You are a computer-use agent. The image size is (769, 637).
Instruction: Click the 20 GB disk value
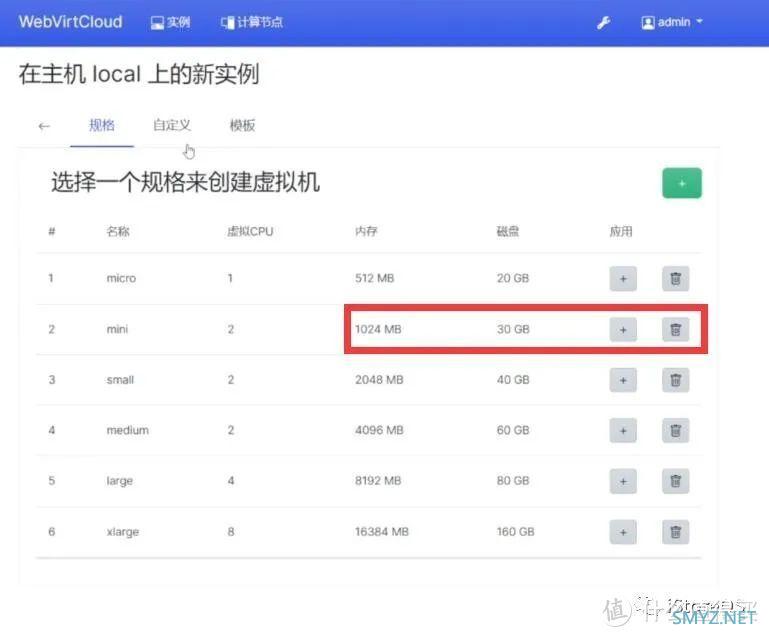(x=513, y=278)
